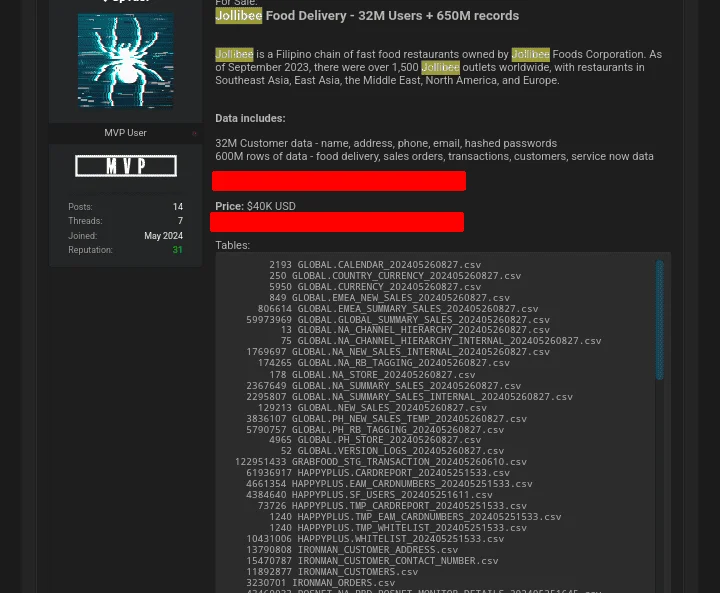This screenshot has height=593, width=720.
Task: Click the IRONMAN_CUSTOMER_CONTACT_NUMBER.csv row
Action: point(372,562)
